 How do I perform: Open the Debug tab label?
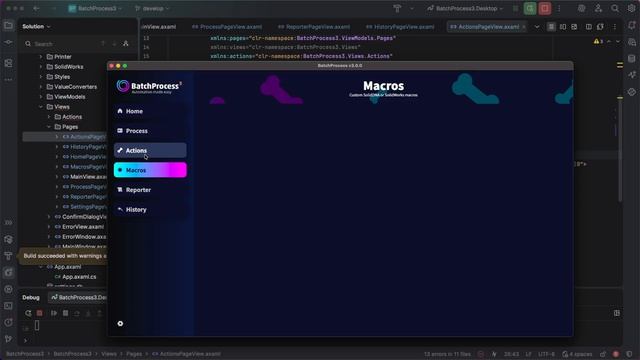(x=31, y=297)
